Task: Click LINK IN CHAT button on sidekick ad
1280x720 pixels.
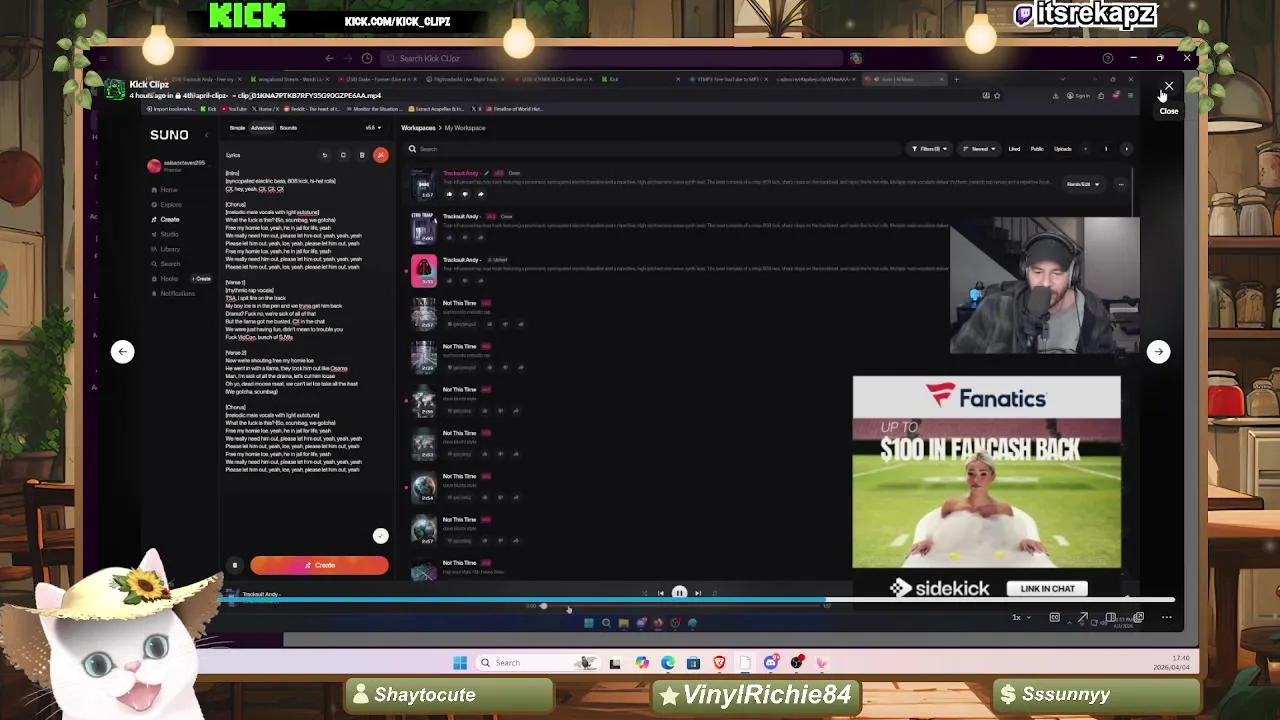Action: coord(1047,589)
